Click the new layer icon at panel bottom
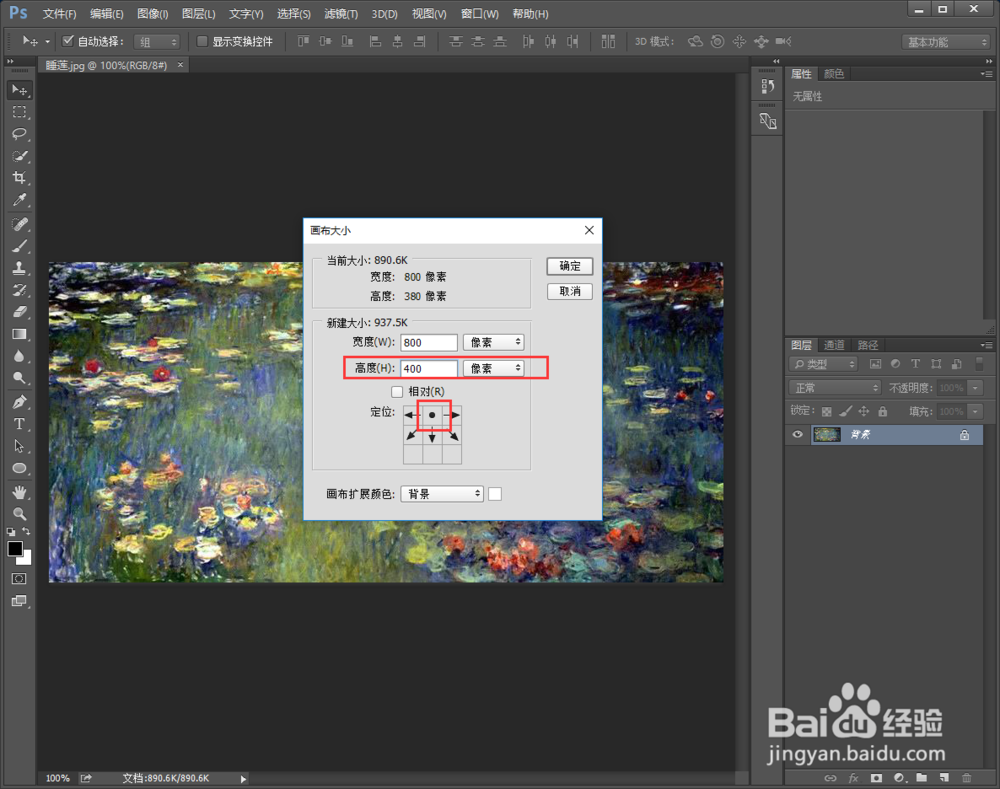Image resolution: width=1000 pixels, height=789 pixels. 944,778
